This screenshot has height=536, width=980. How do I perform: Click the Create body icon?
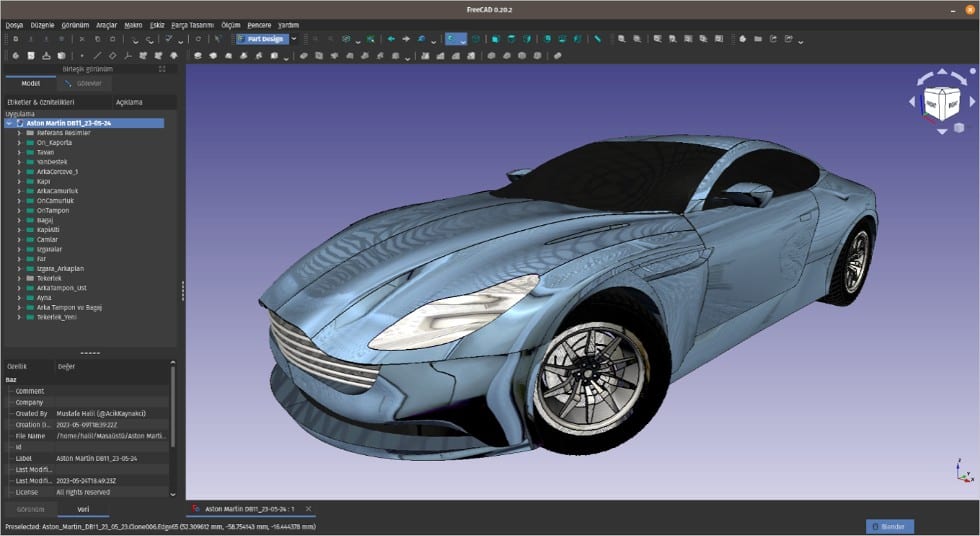16,56
